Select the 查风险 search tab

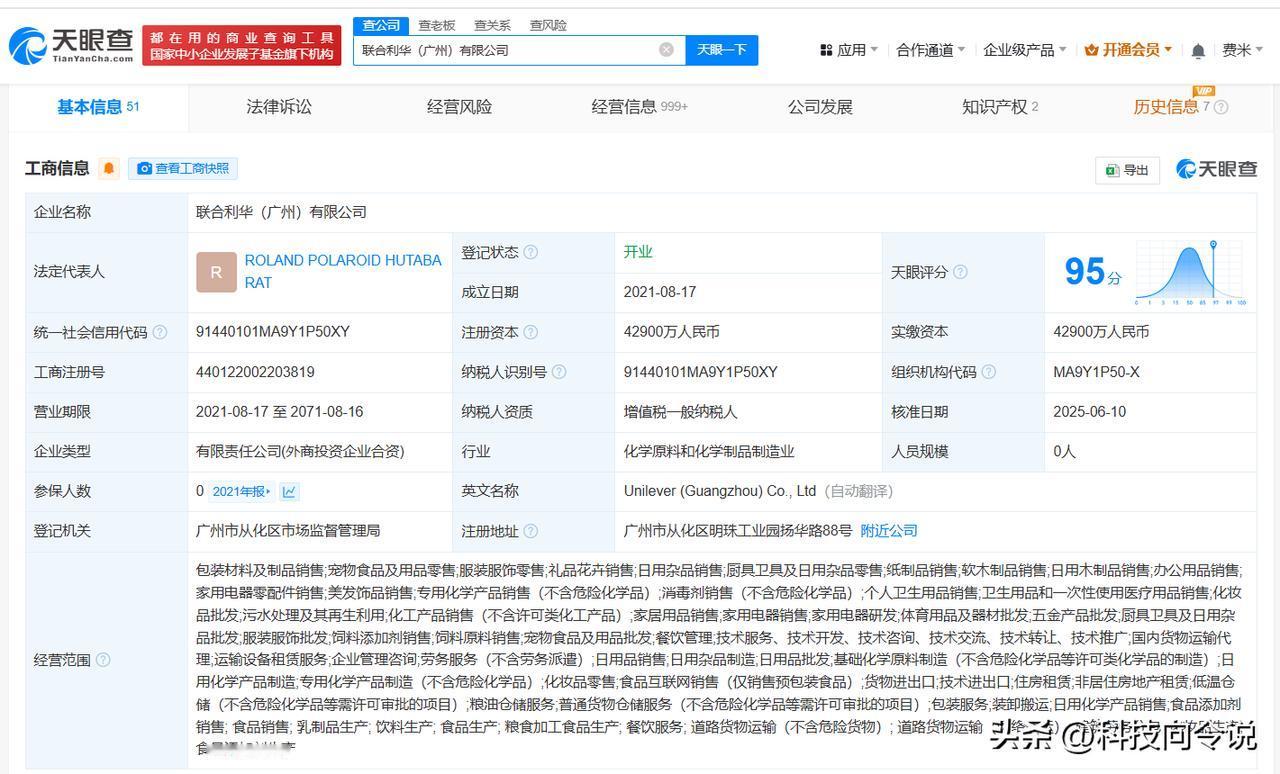(548, 25)
